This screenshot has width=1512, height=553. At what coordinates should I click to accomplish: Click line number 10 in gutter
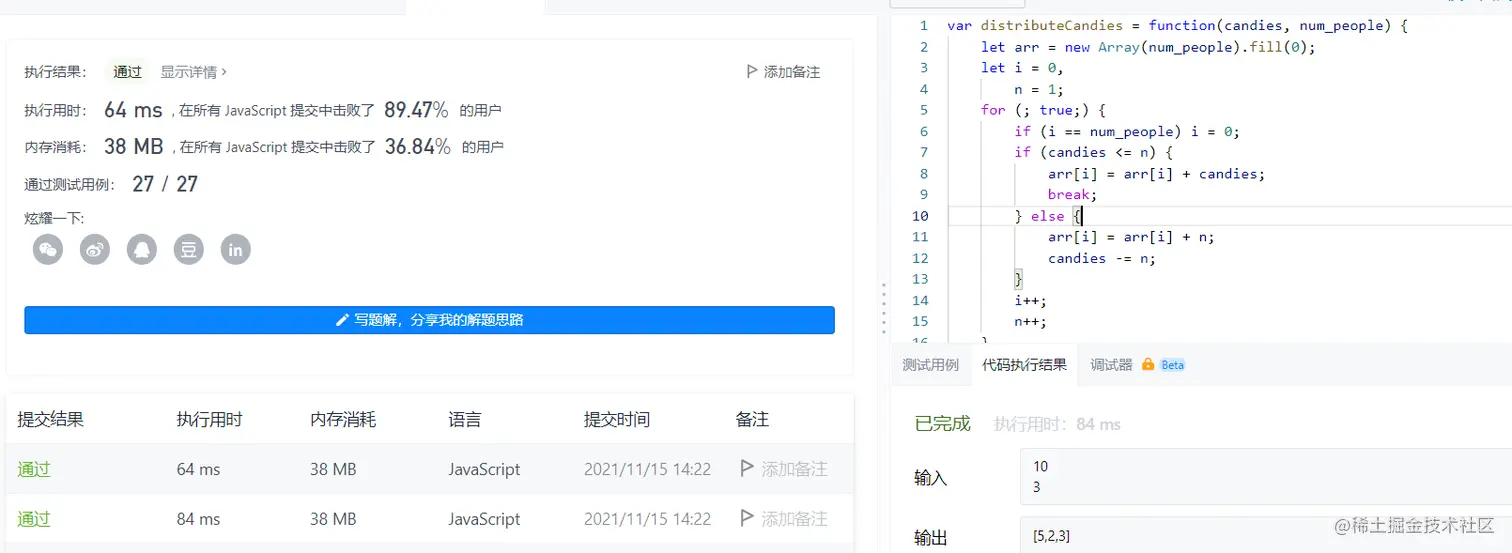tap(919, 216)
